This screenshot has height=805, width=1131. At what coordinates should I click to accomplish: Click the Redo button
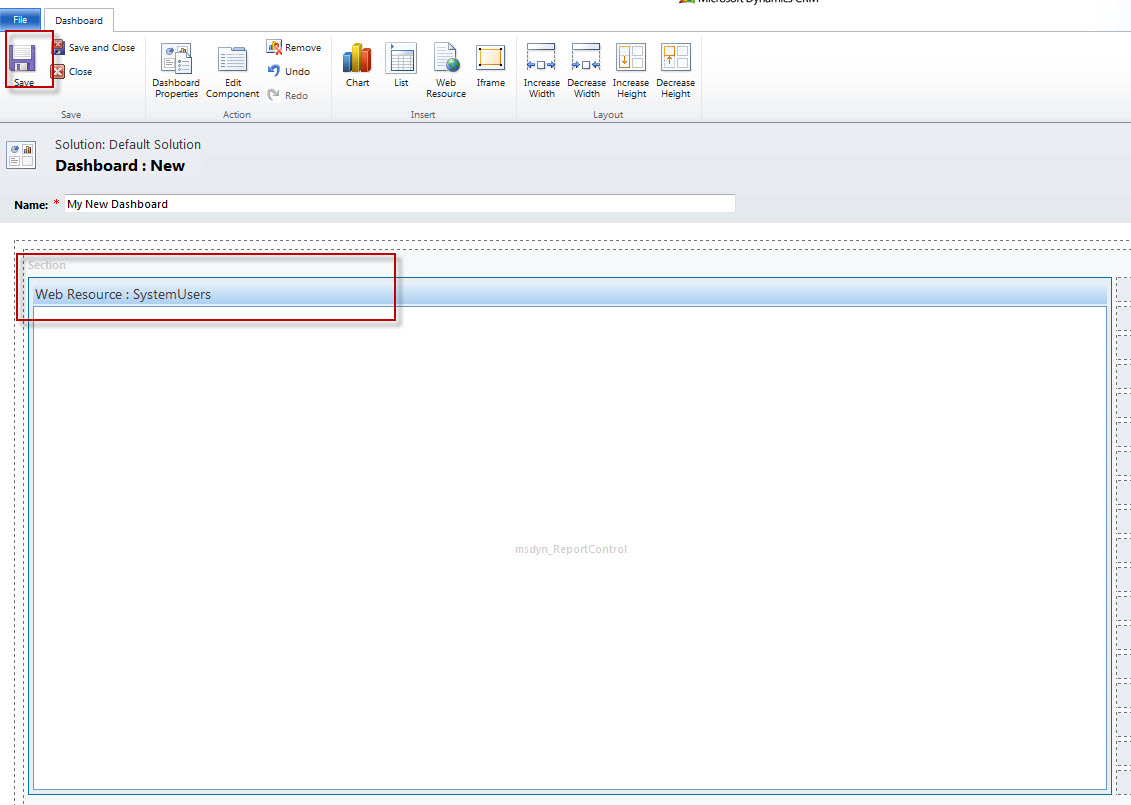tap(288, 96)
